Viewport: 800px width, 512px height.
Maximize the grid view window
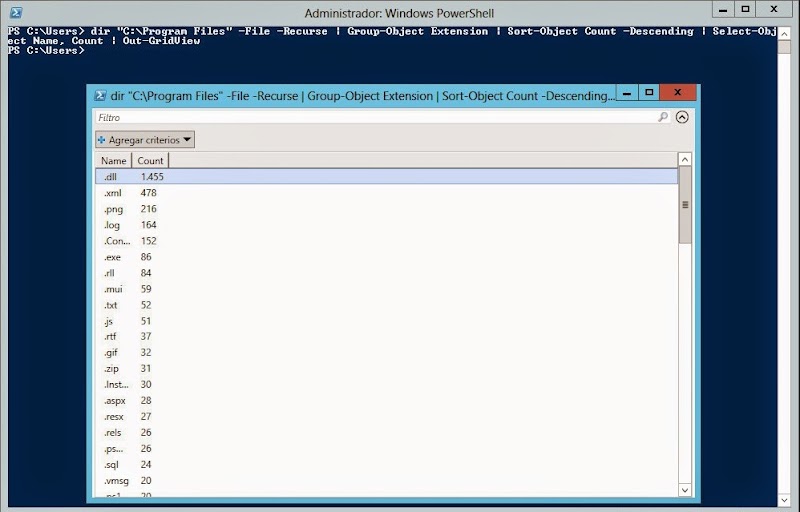point(649,93)
